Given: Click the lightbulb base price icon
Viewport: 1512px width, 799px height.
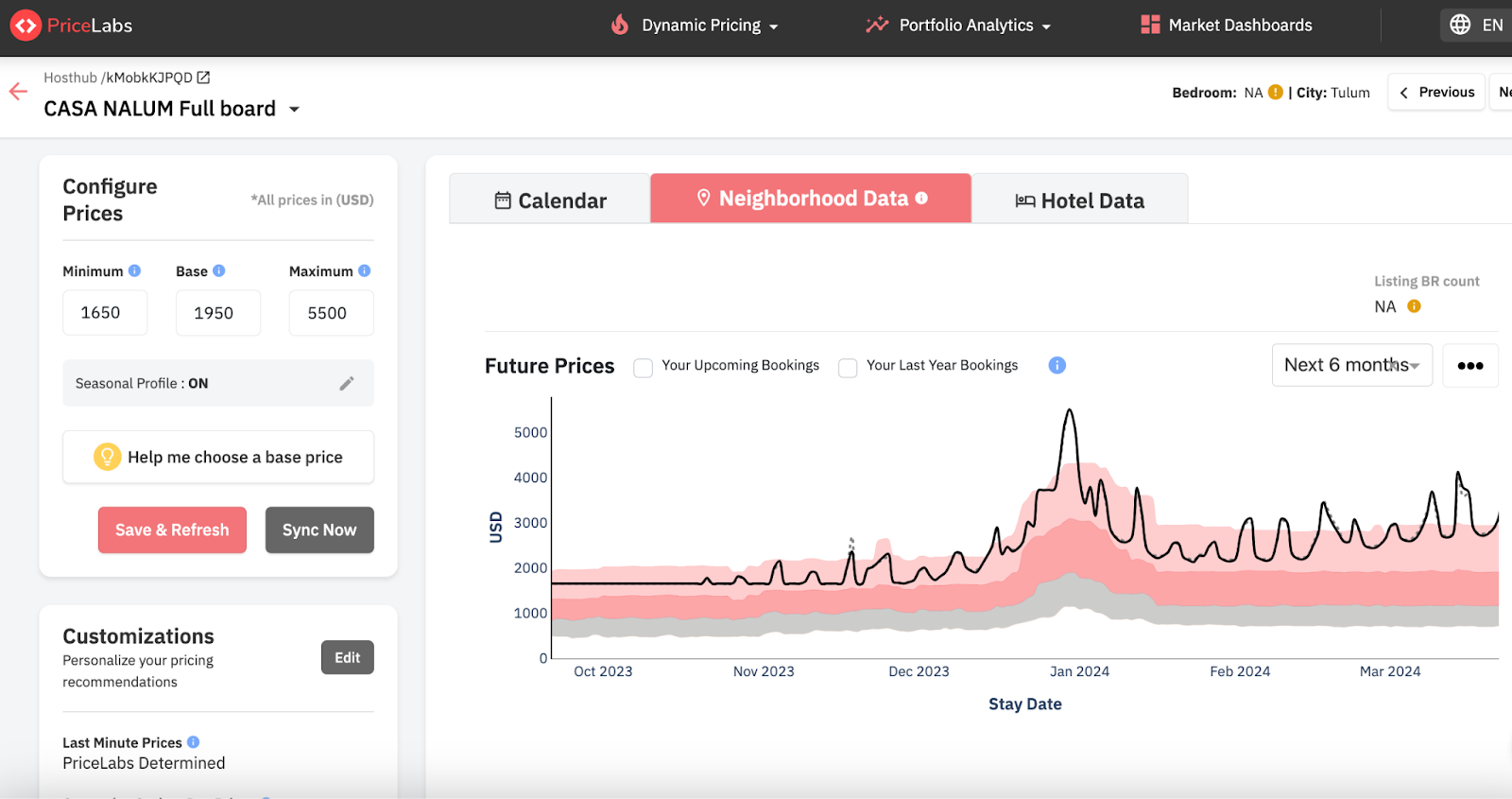Looking at the screenshot, I should click(107, 457).
